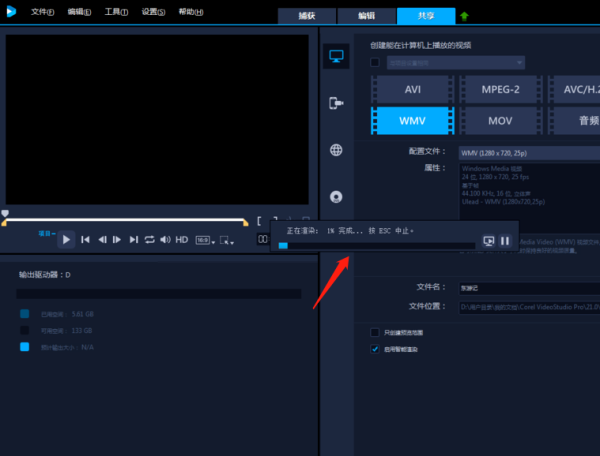This screenshot has width=600, height=456.
Task: Select the Computer output category icon
Action: 336,57
